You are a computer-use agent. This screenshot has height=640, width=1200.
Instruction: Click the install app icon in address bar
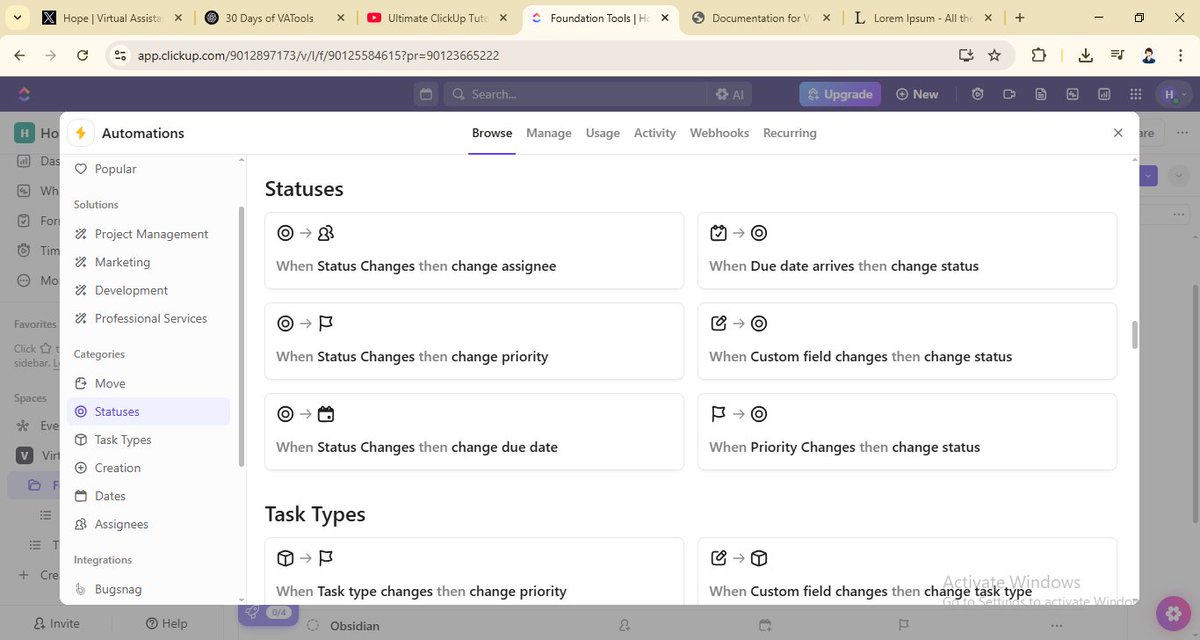click(965, 55)
